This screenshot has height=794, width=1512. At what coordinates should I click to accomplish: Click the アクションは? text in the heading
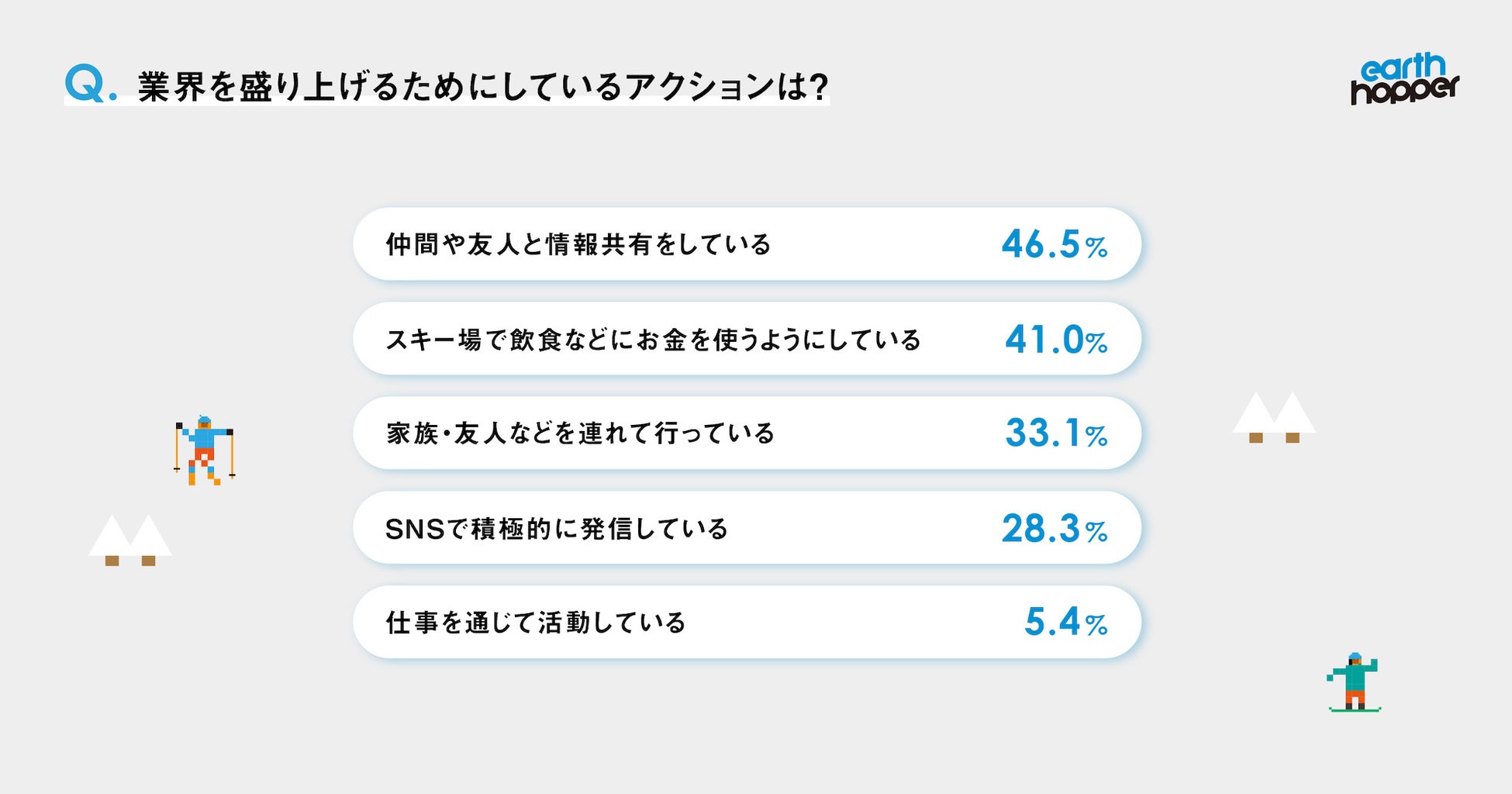[727, 87]
